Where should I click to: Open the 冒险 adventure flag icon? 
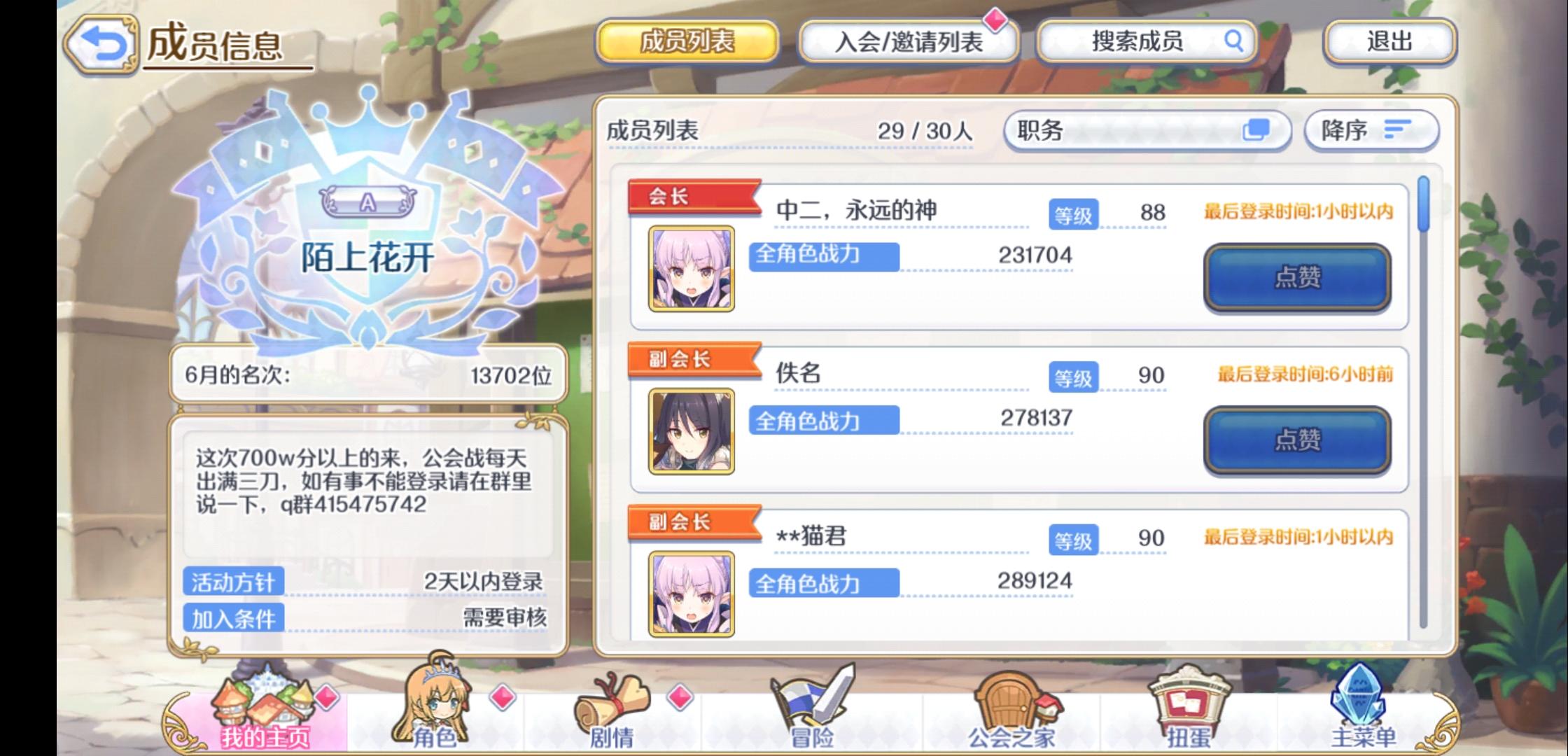(812, 705)
